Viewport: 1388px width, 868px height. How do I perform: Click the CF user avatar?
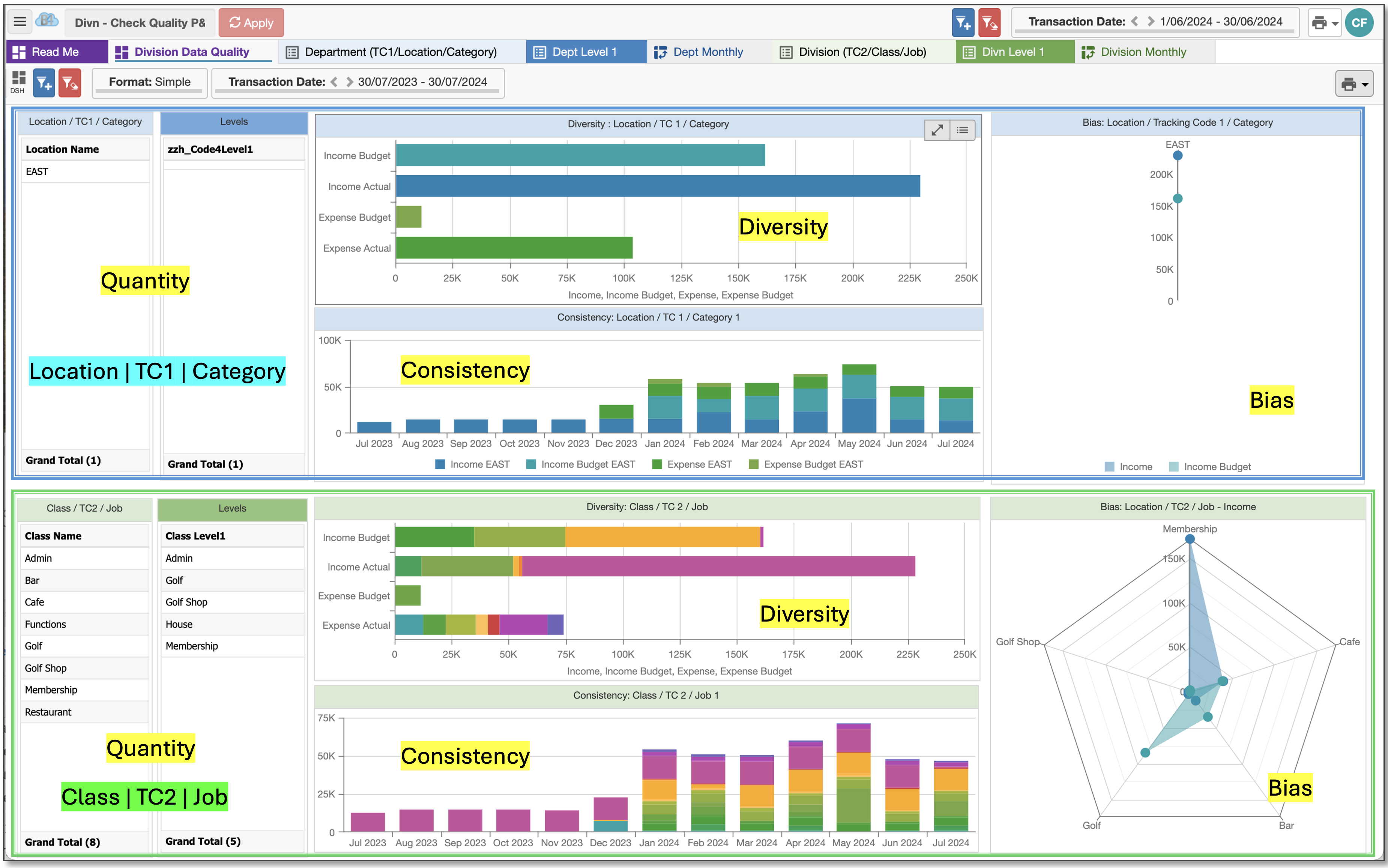point(1359,23)
